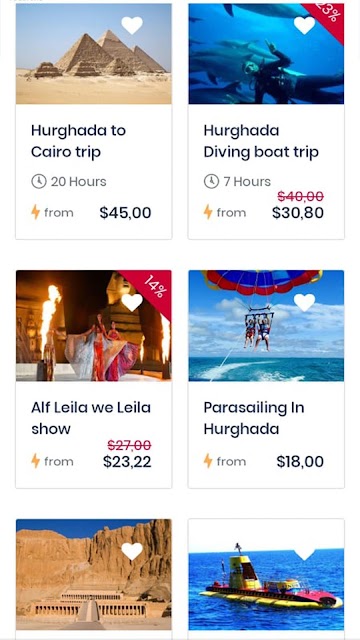Click the $30,80 discounted price
The height and width of the screenshot is (640, 360).
point(298,213)
